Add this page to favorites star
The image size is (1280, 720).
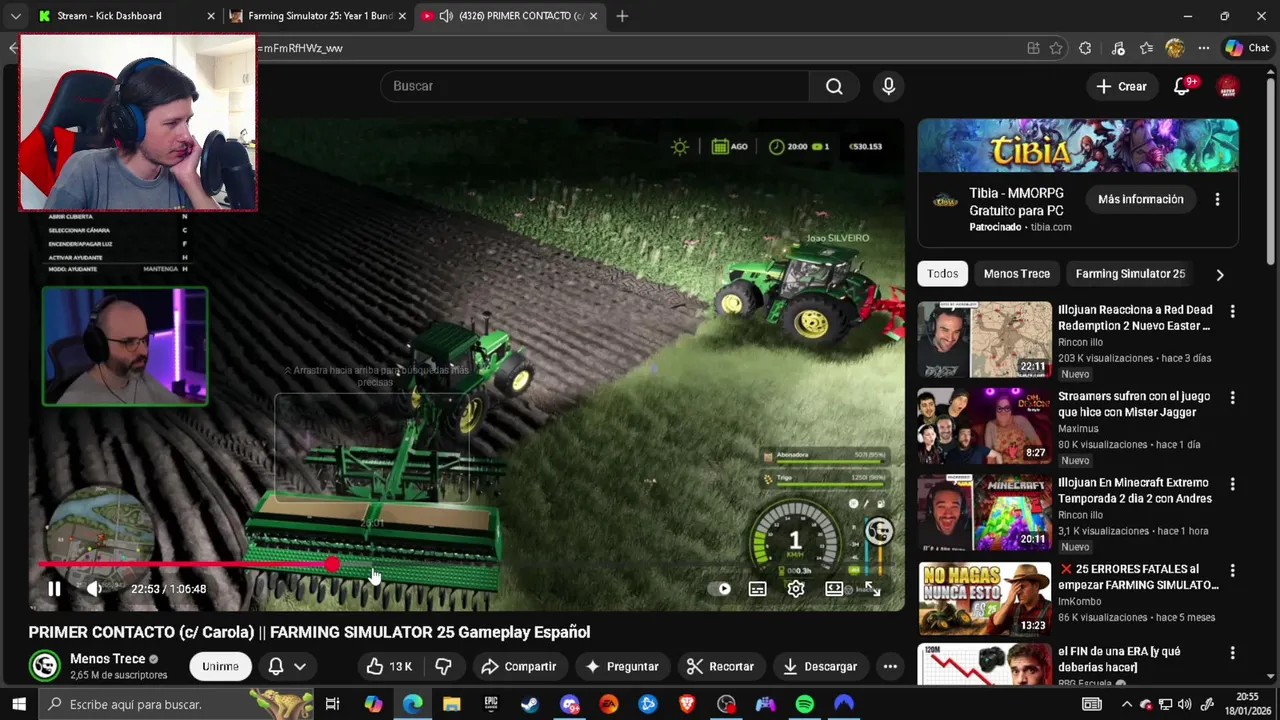(x=1056, y=48)
